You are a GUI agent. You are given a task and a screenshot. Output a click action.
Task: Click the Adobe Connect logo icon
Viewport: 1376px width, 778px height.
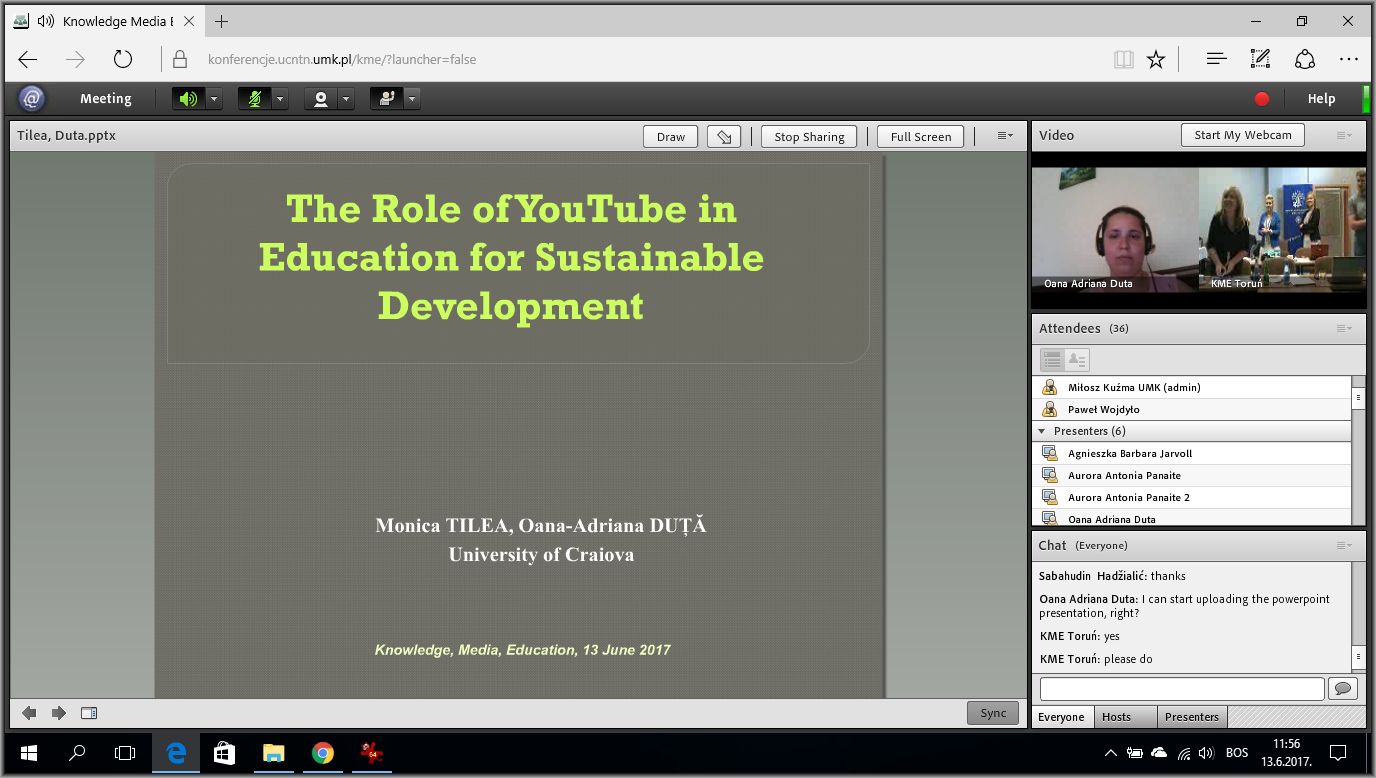tap(32, 98)
